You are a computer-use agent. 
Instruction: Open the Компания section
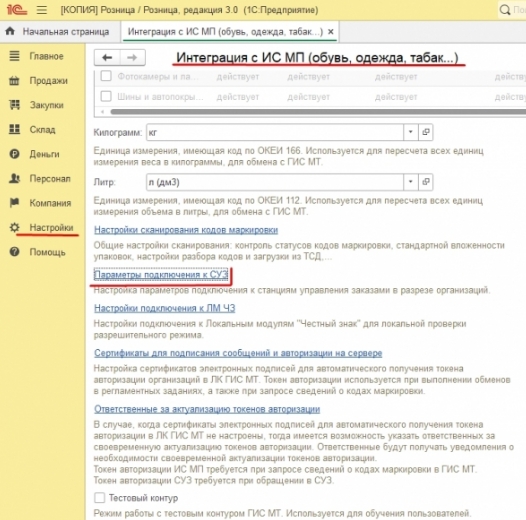(x=50, y=203)
